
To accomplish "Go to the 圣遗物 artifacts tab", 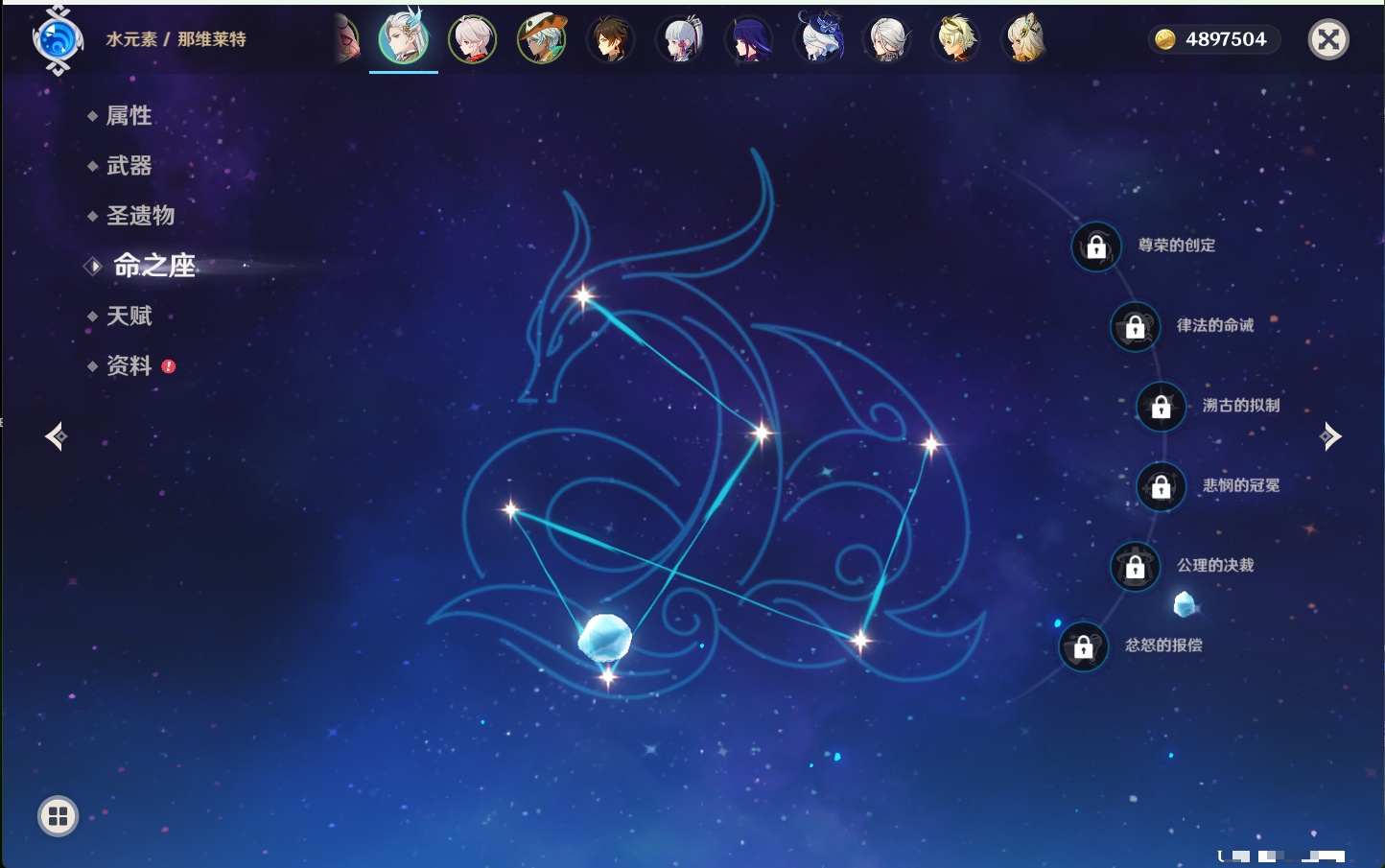I will [x=140, y=216].
